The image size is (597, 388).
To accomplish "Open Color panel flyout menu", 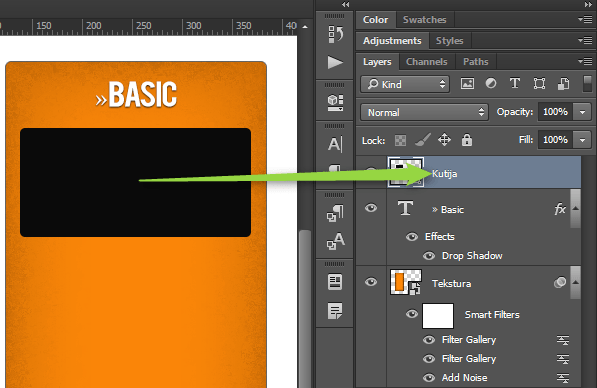I will point(585,19).
